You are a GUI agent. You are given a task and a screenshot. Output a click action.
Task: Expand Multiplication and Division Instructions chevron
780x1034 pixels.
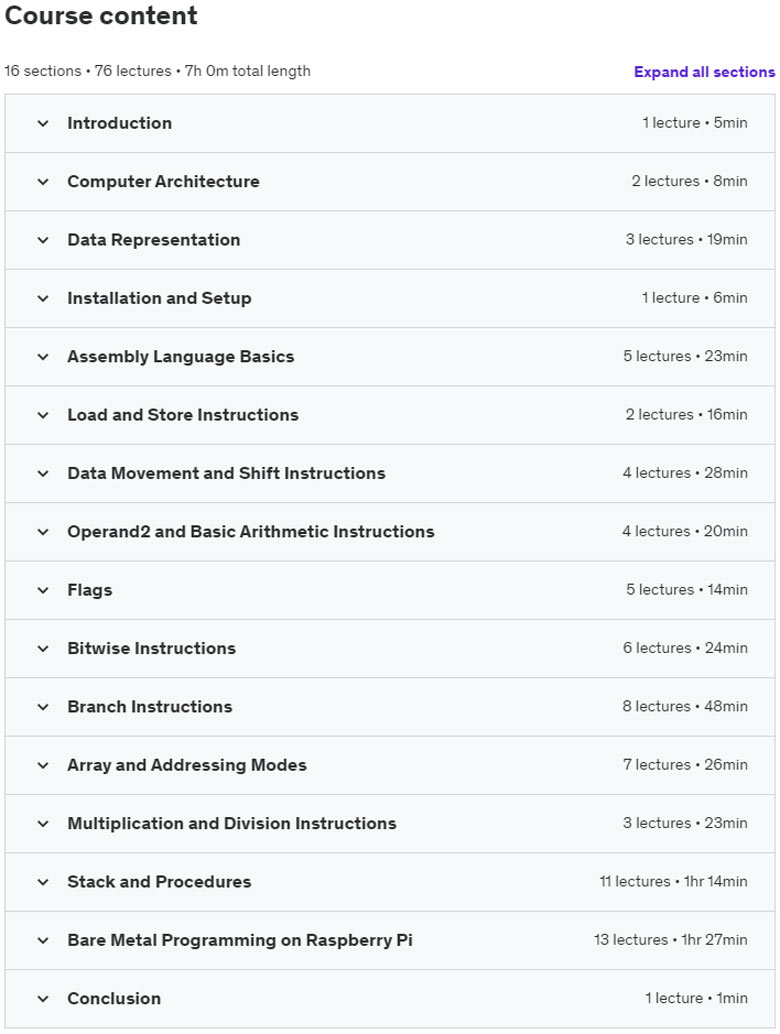(x=43, y=824)
